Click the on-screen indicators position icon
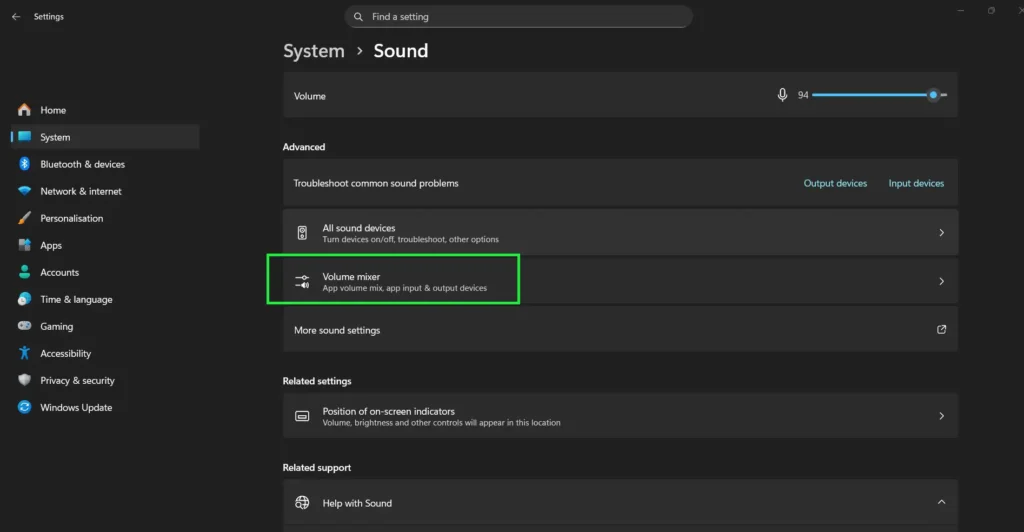Viewport: 1024px width, 532px height. click(302, 416)
